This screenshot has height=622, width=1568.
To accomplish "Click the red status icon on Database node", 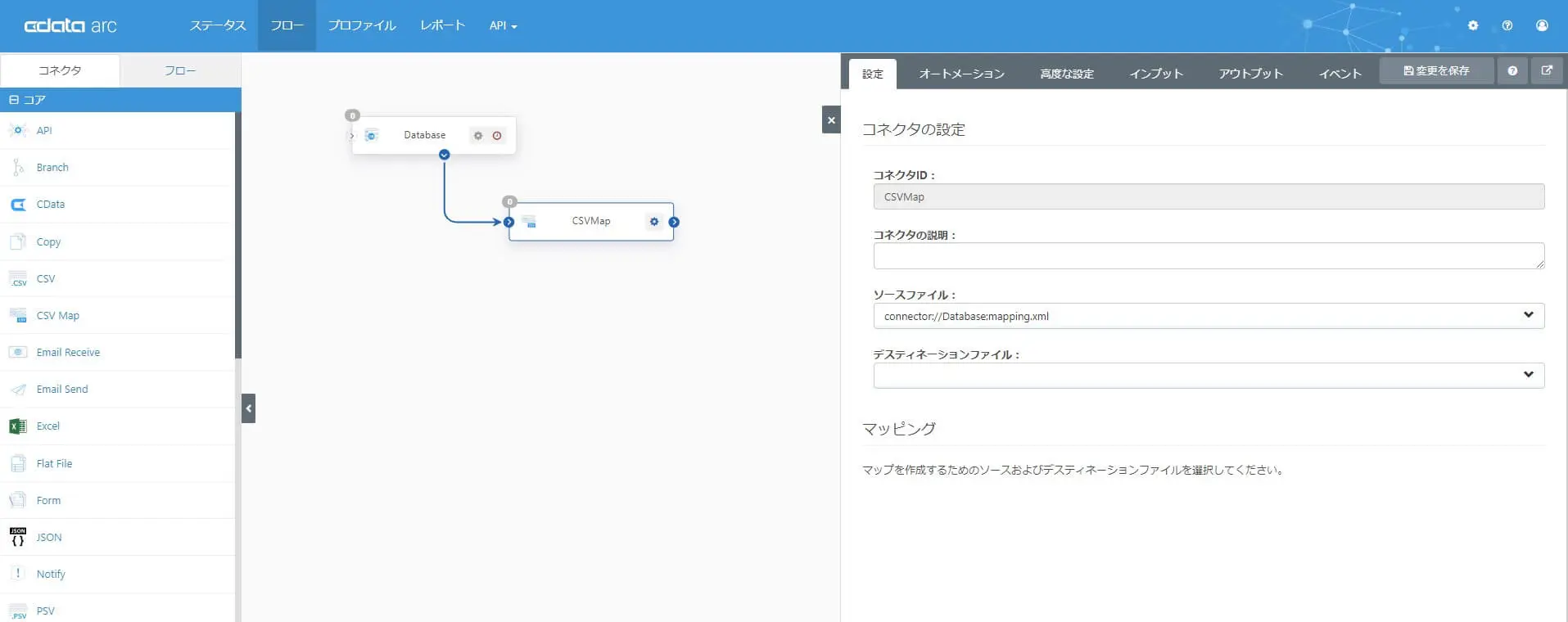I will click(497, 136).
